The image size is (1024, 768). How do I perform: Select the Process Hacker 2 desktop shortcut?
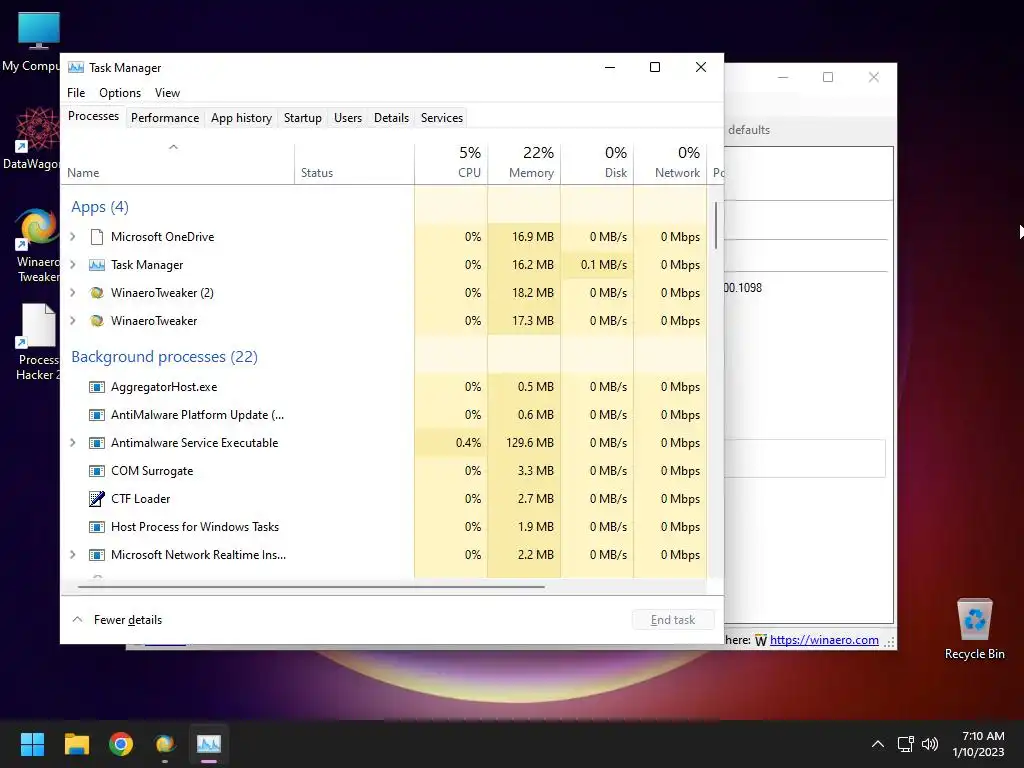tap(36, 342)
